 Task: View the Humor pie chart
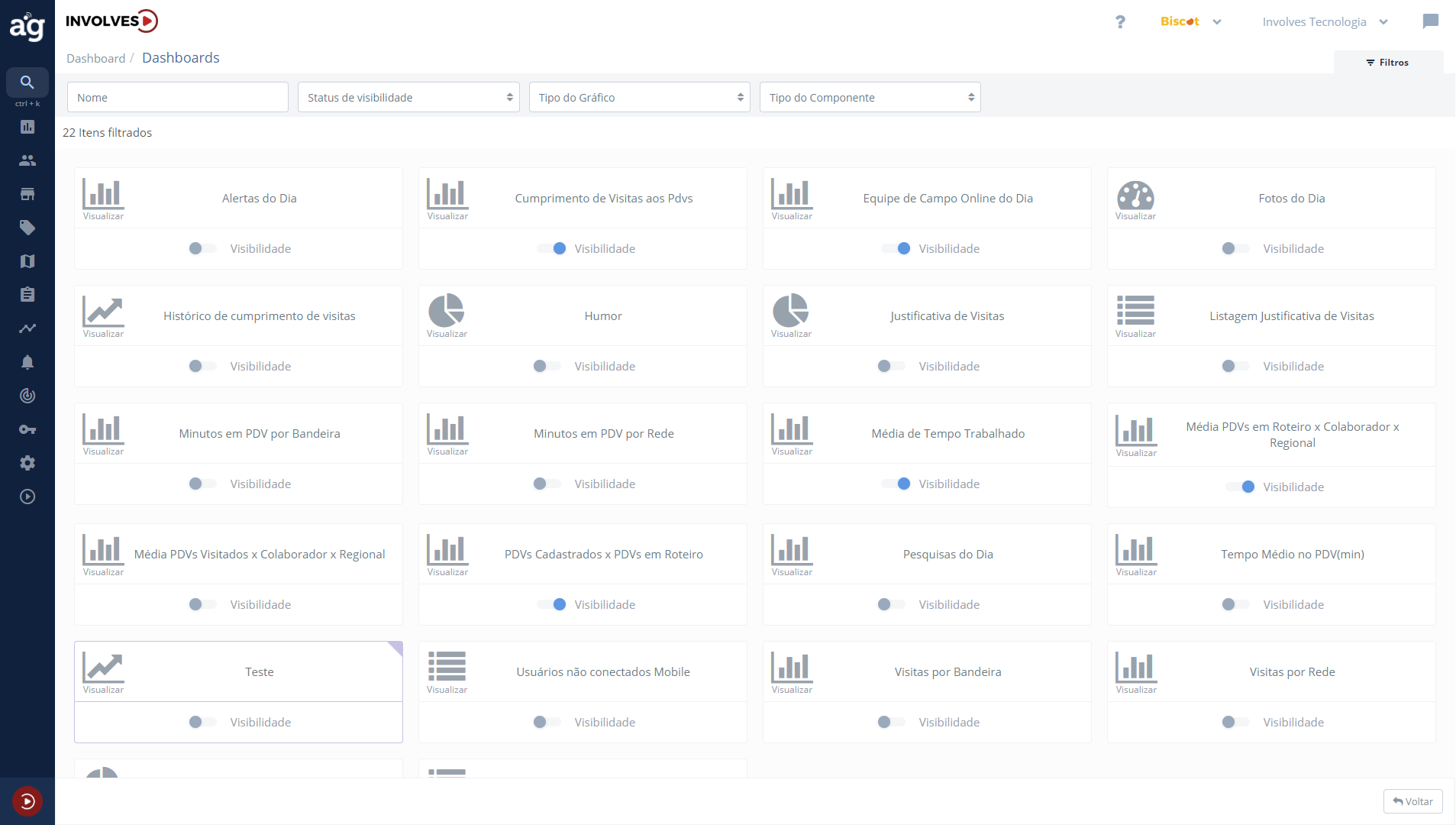coord(447,311)
